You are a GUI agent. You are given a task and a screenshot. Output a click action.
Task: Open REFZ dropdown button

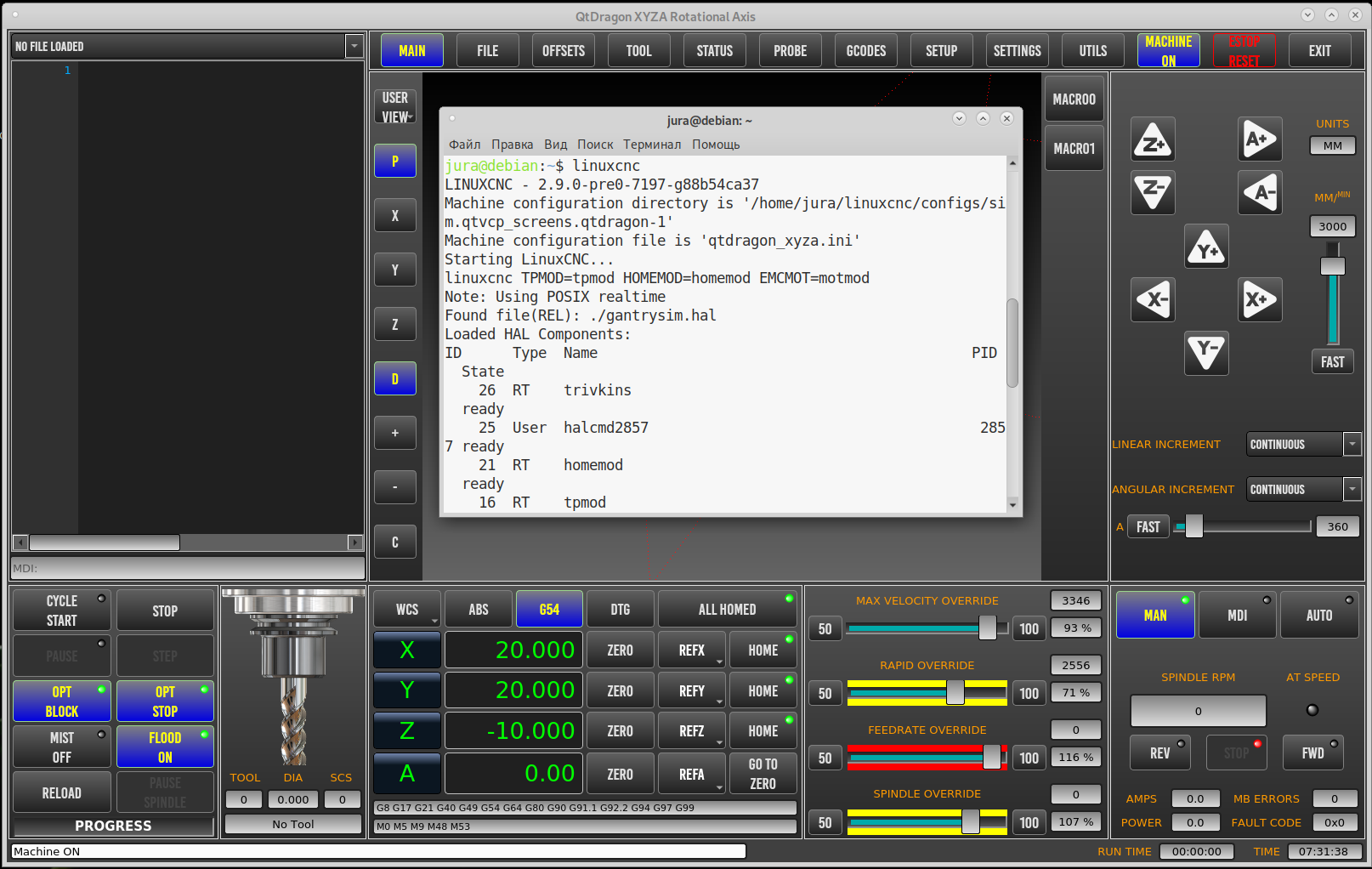(x=692, y=730)
